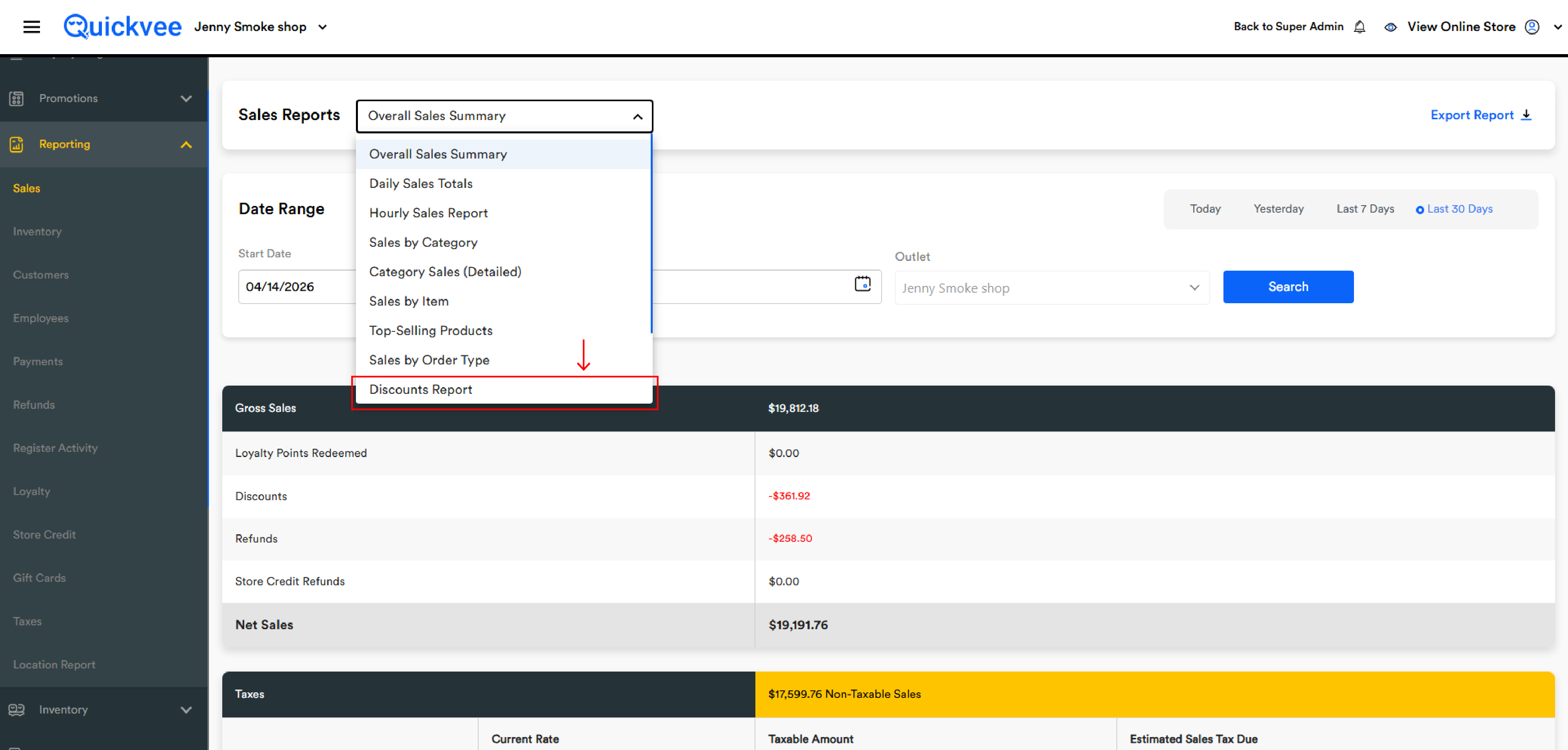
Task: Click the Net Sales total $19,191.76
Action: [x=798, y=625]
